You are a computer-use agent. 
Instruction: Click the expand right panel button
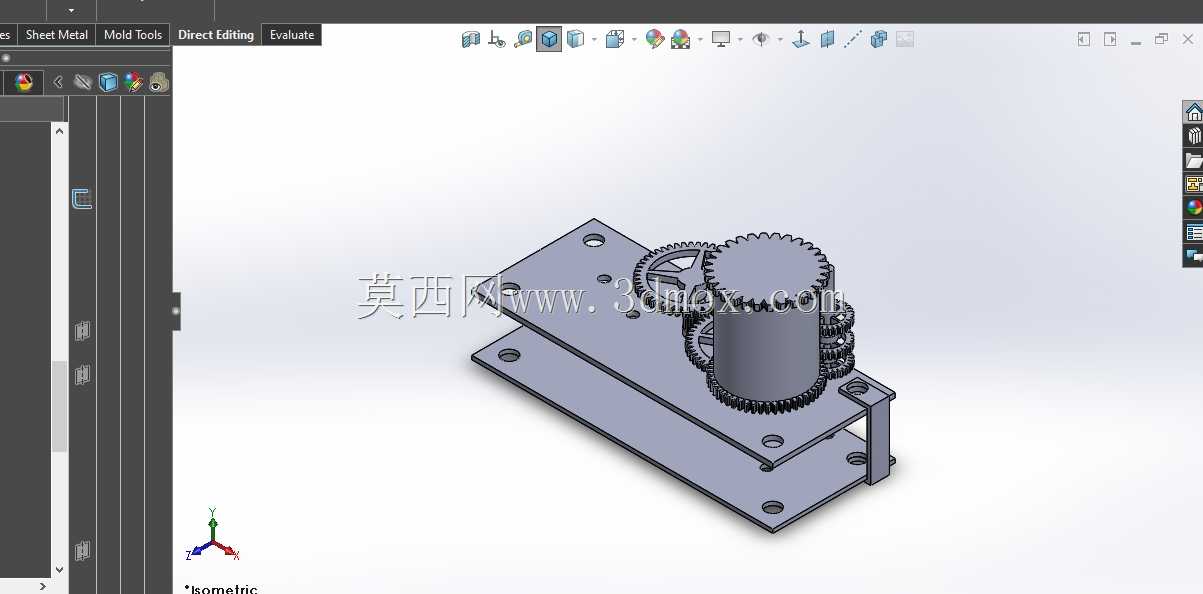click(1110, 39)
